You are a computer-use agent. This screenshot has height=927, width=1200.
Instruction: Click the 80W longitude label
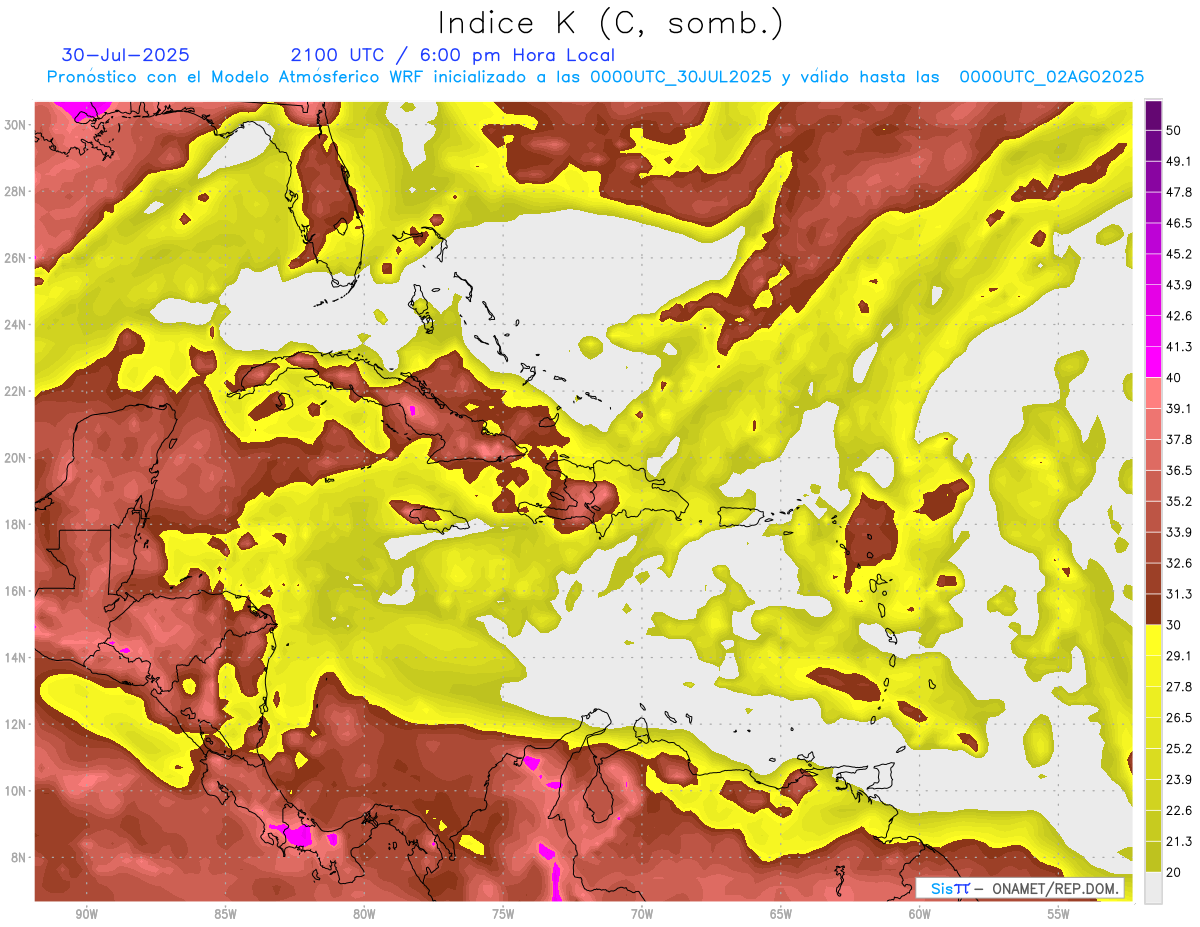tap(364, 914)
